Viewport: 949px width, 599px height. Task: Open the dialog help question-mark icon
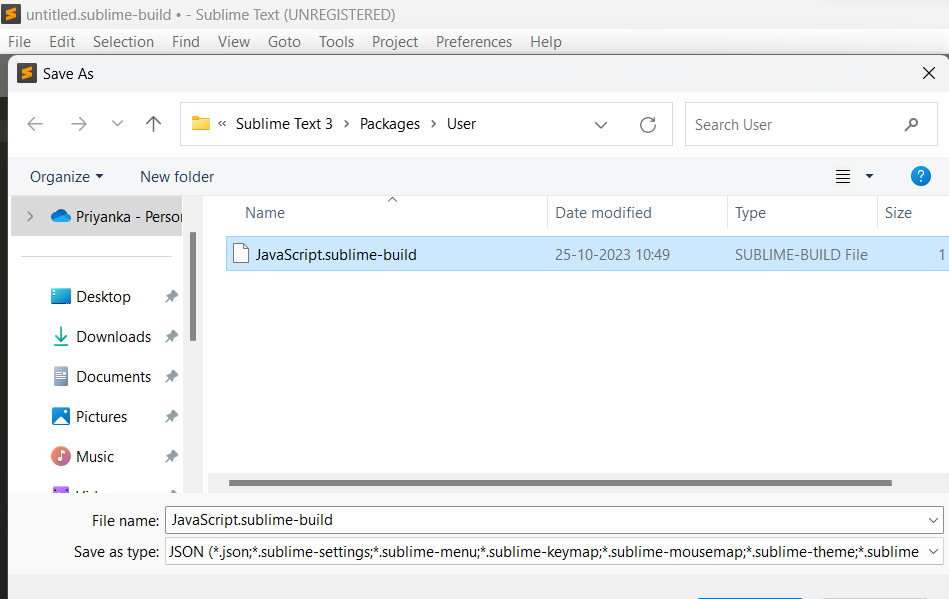[921, 176]
